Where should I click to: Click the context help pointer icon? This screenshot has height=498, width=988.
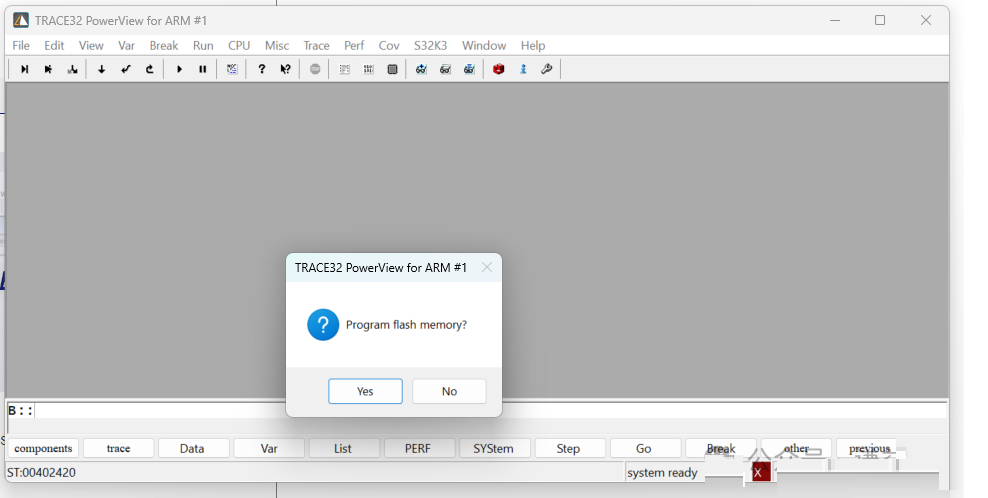[285, 69]
